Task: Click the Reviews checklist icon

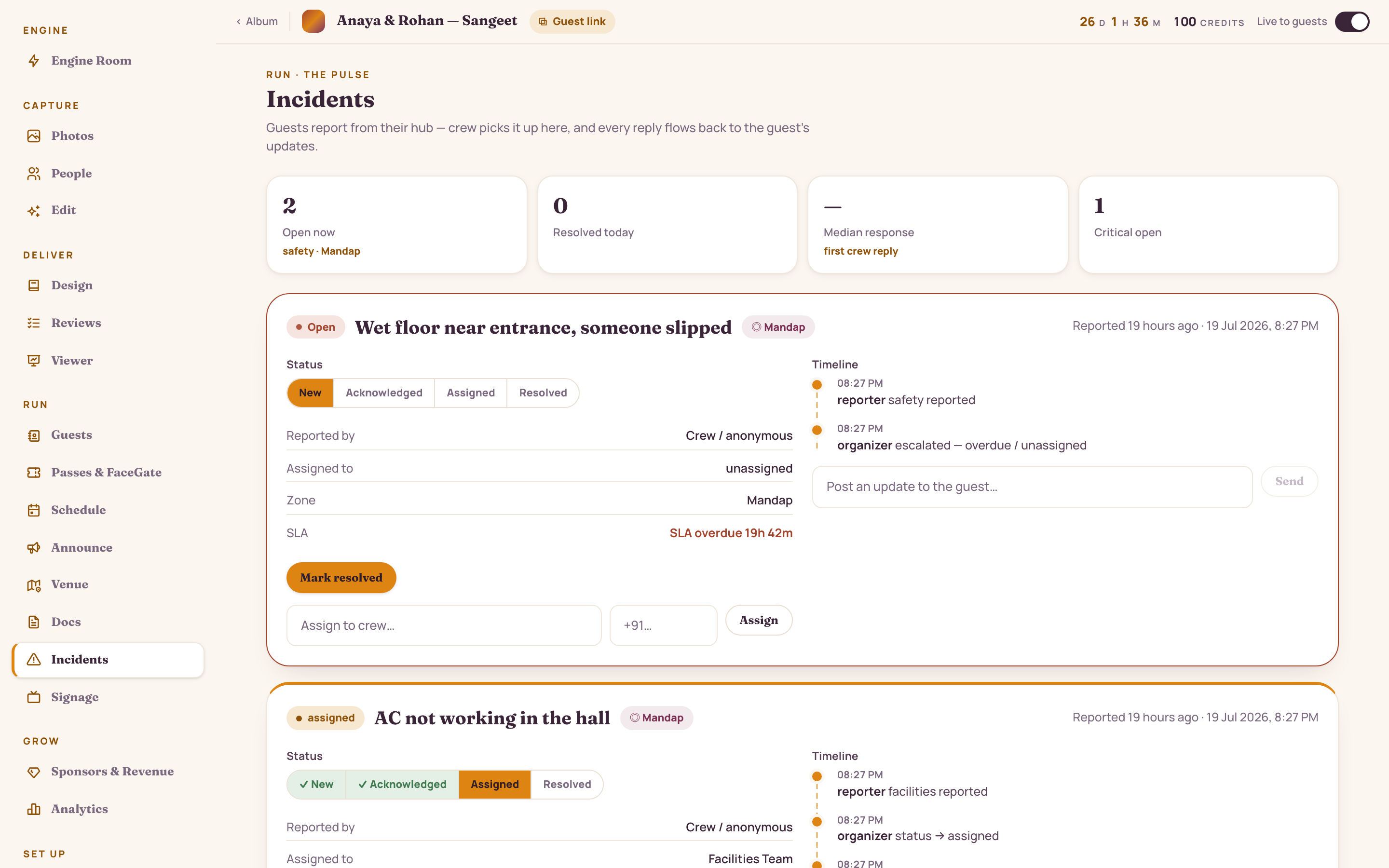Action: (34, 323)
